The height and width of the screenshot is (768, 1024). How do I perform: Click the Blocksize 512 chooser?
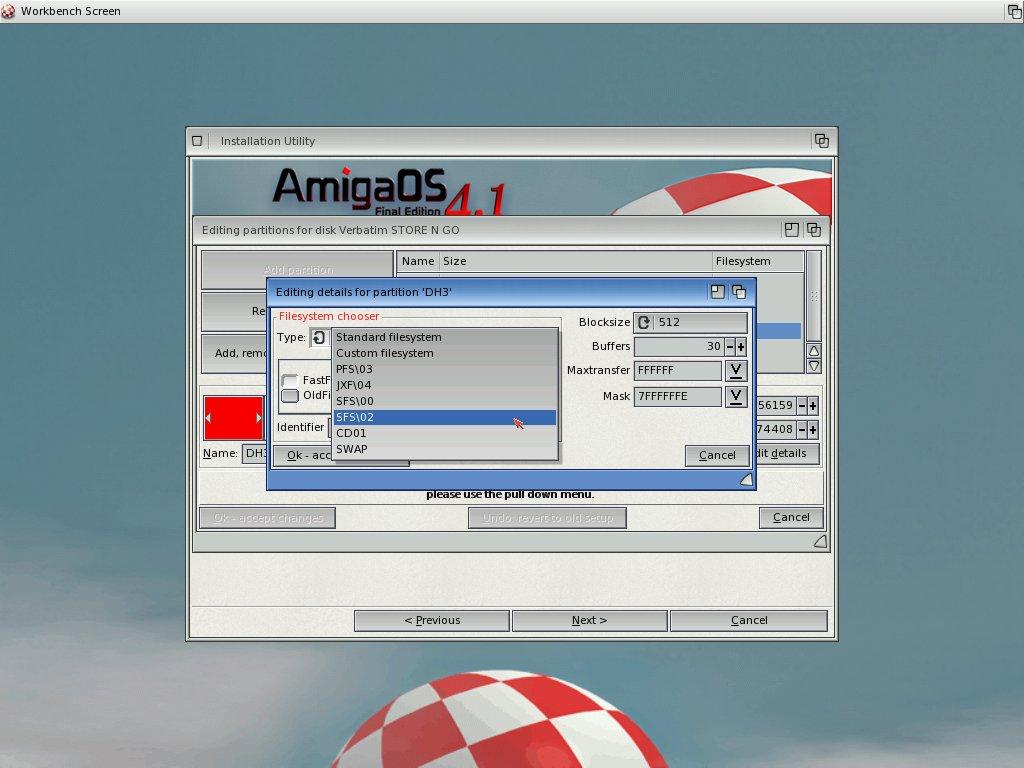[x=690, y=323]
